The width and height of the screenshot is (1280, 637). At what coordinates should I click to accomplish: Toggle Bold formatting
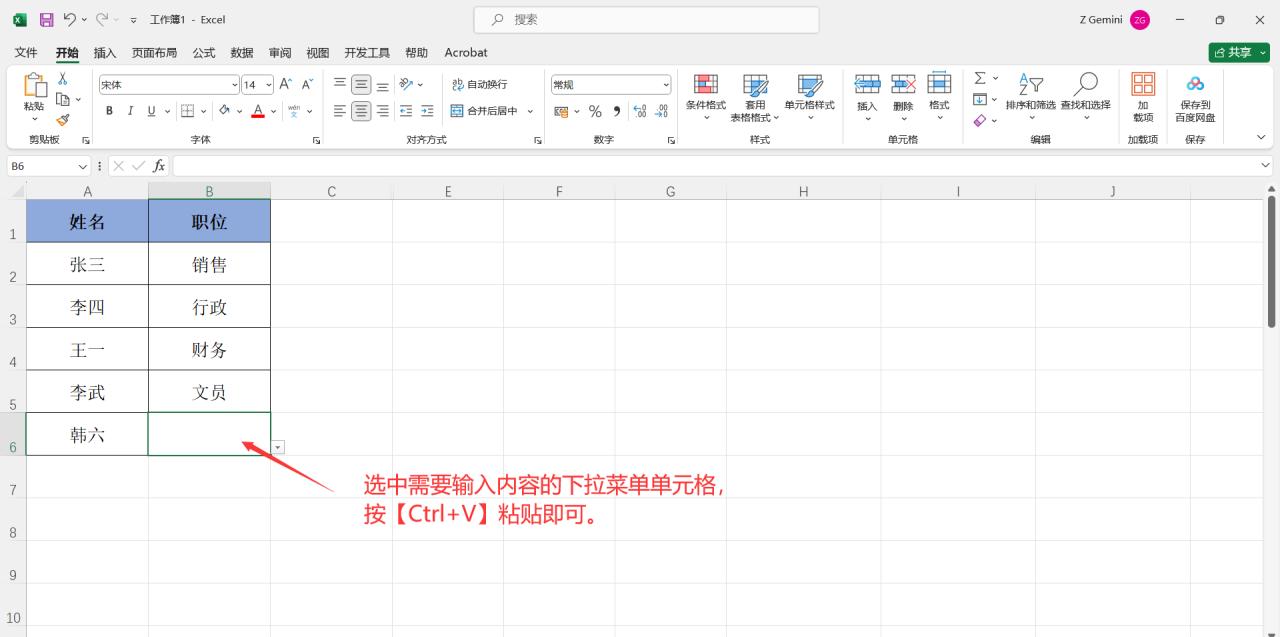click(108, 111)
